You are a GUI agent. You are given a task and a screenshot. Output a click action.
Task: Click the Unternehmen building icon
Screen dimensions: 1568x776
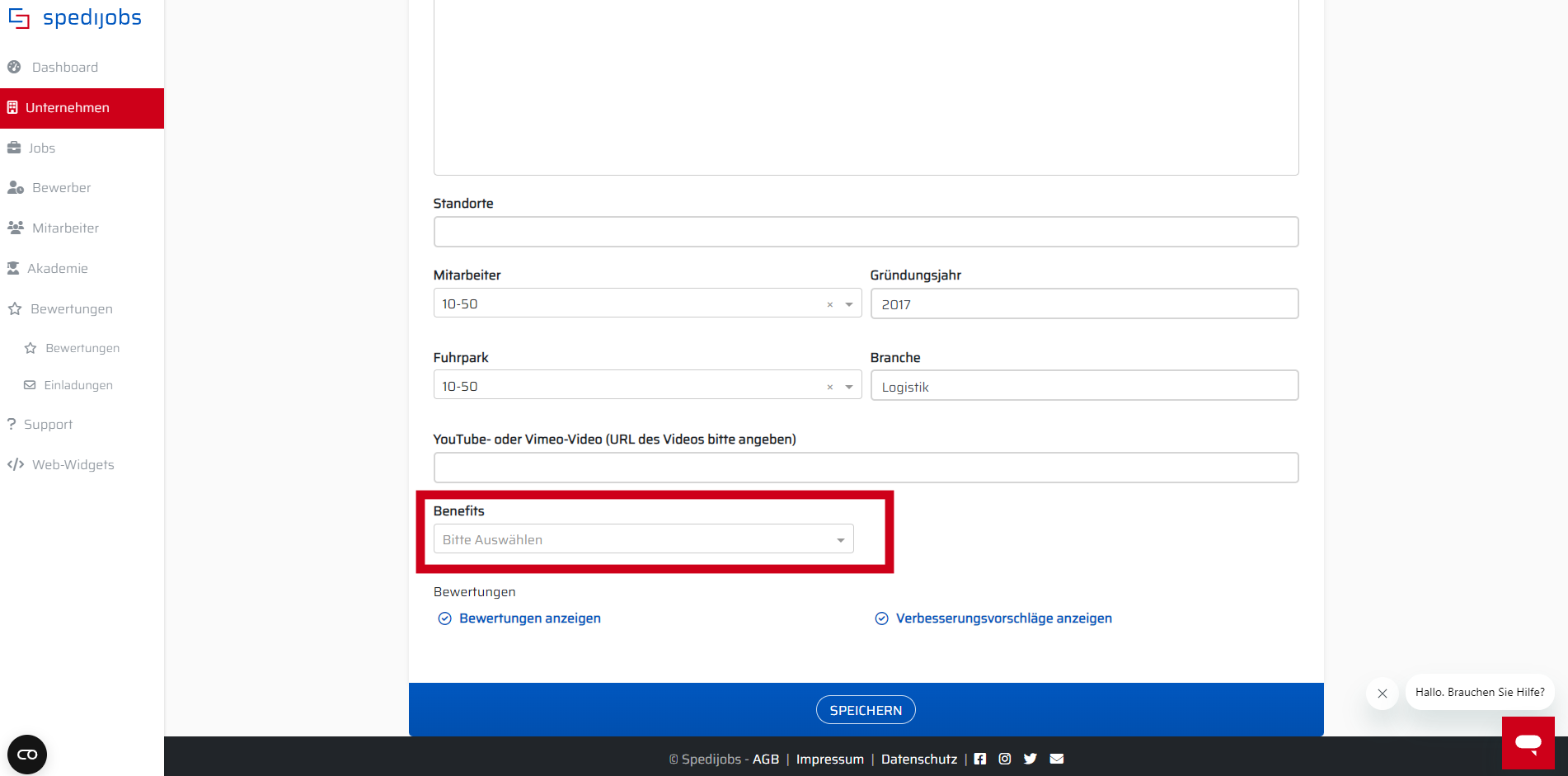[x=12, y=108]
